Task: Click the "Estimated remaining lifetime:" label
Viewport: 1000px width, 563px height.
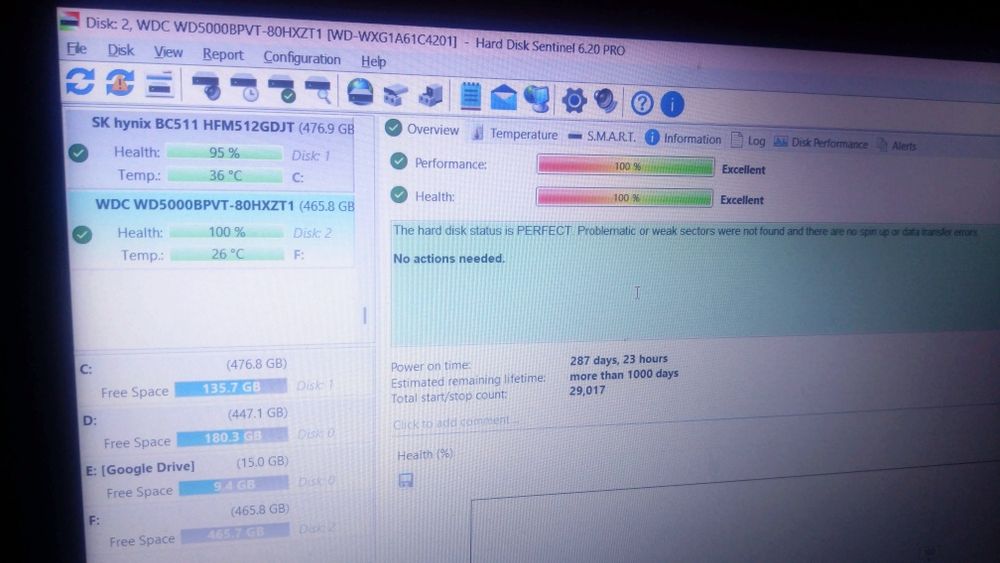Action: [468, 380]
